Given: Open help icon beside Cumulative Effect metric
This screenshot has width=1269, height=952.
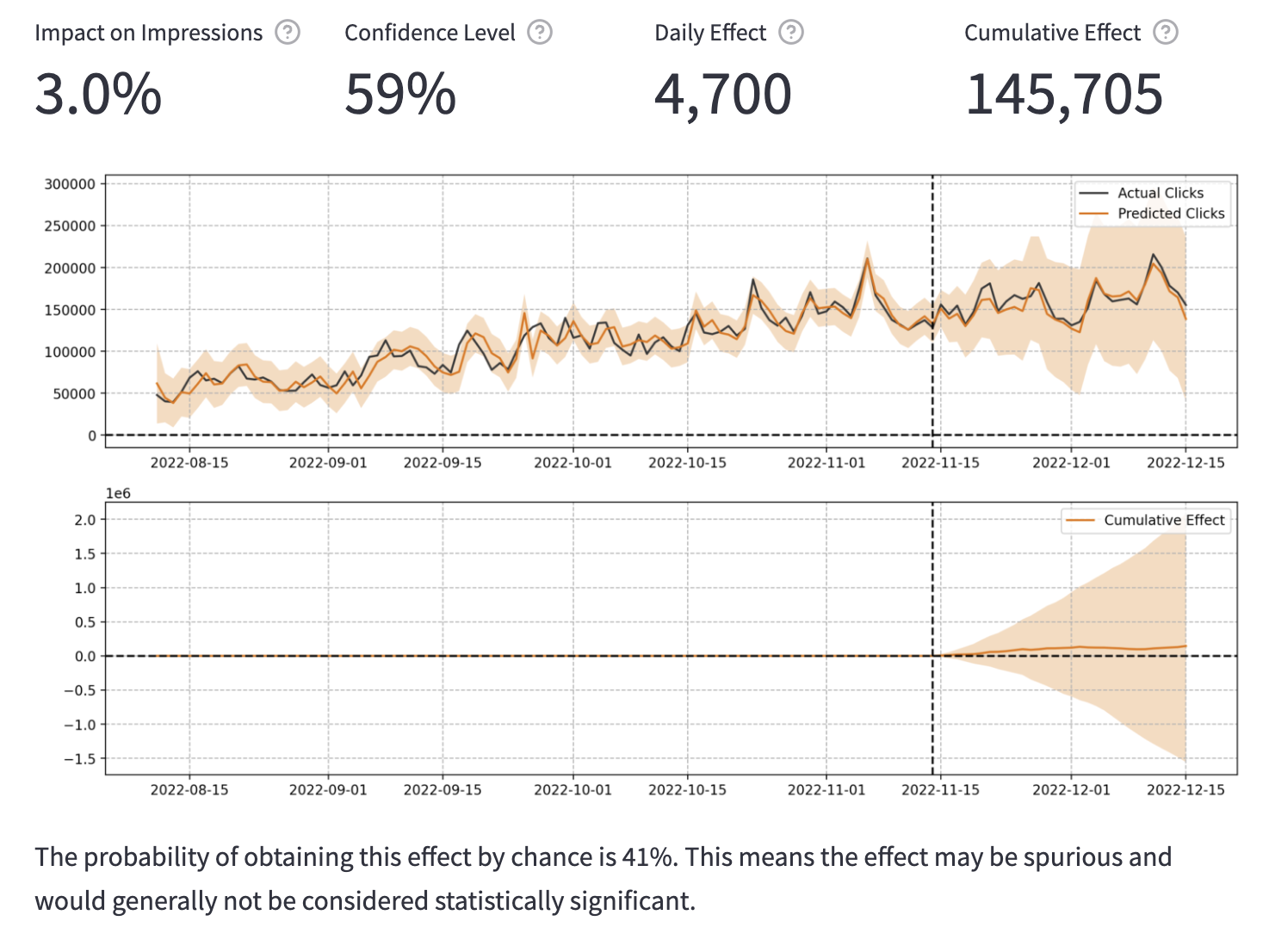Looking at the screenshot, I should pyautogui.click(x=1166, y=33).
